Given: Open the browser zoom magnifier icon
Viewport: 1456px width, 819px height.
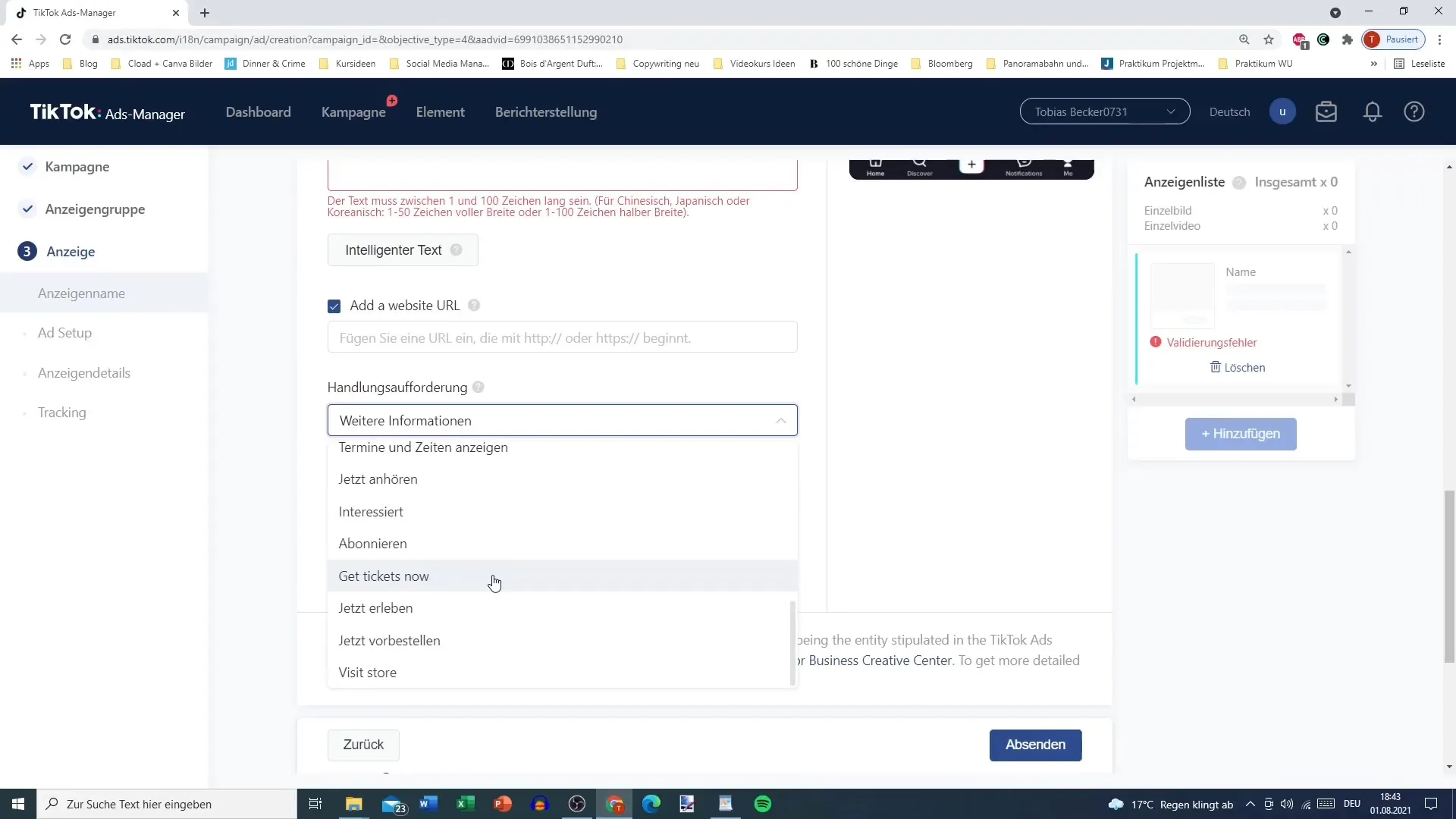Looking at the screenshot, I should (1244, 39).
